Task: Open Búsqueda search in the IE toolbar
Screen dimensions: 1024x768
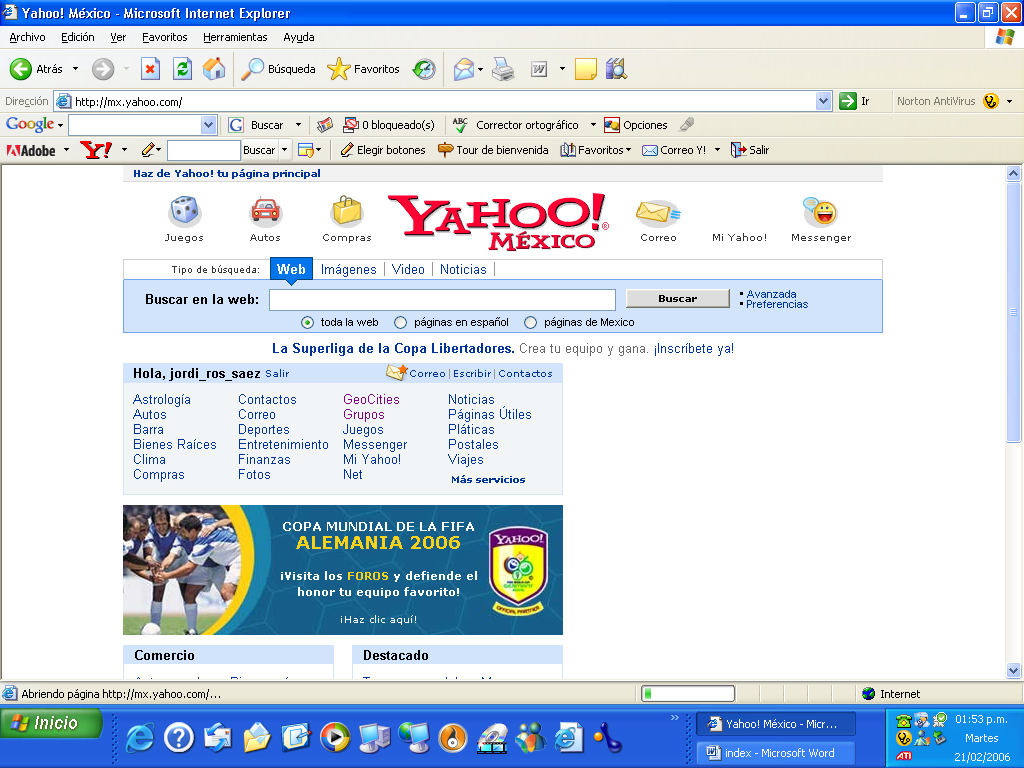Action: 278,69
